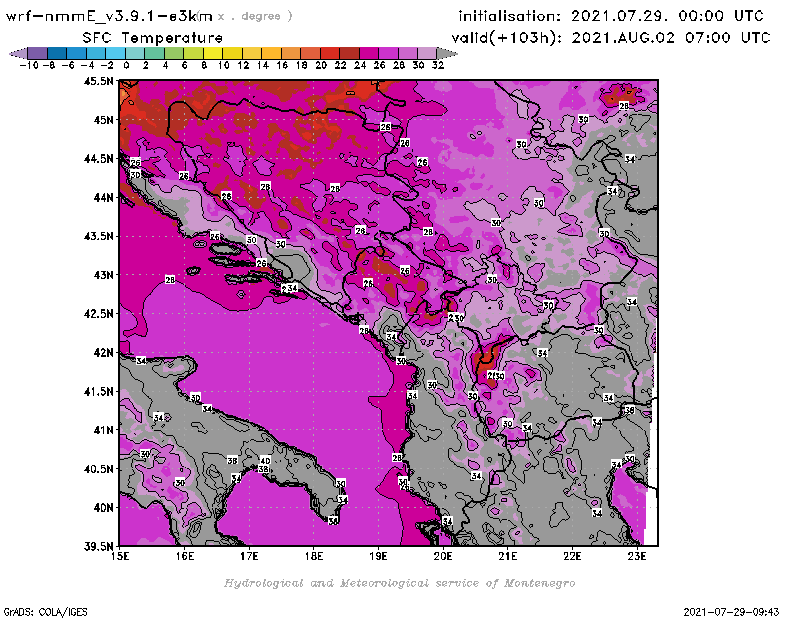Screen dimensions: 800x618
Task: Click the purple -10 to -8 legend swatch
Action: (x=37, y=53)
